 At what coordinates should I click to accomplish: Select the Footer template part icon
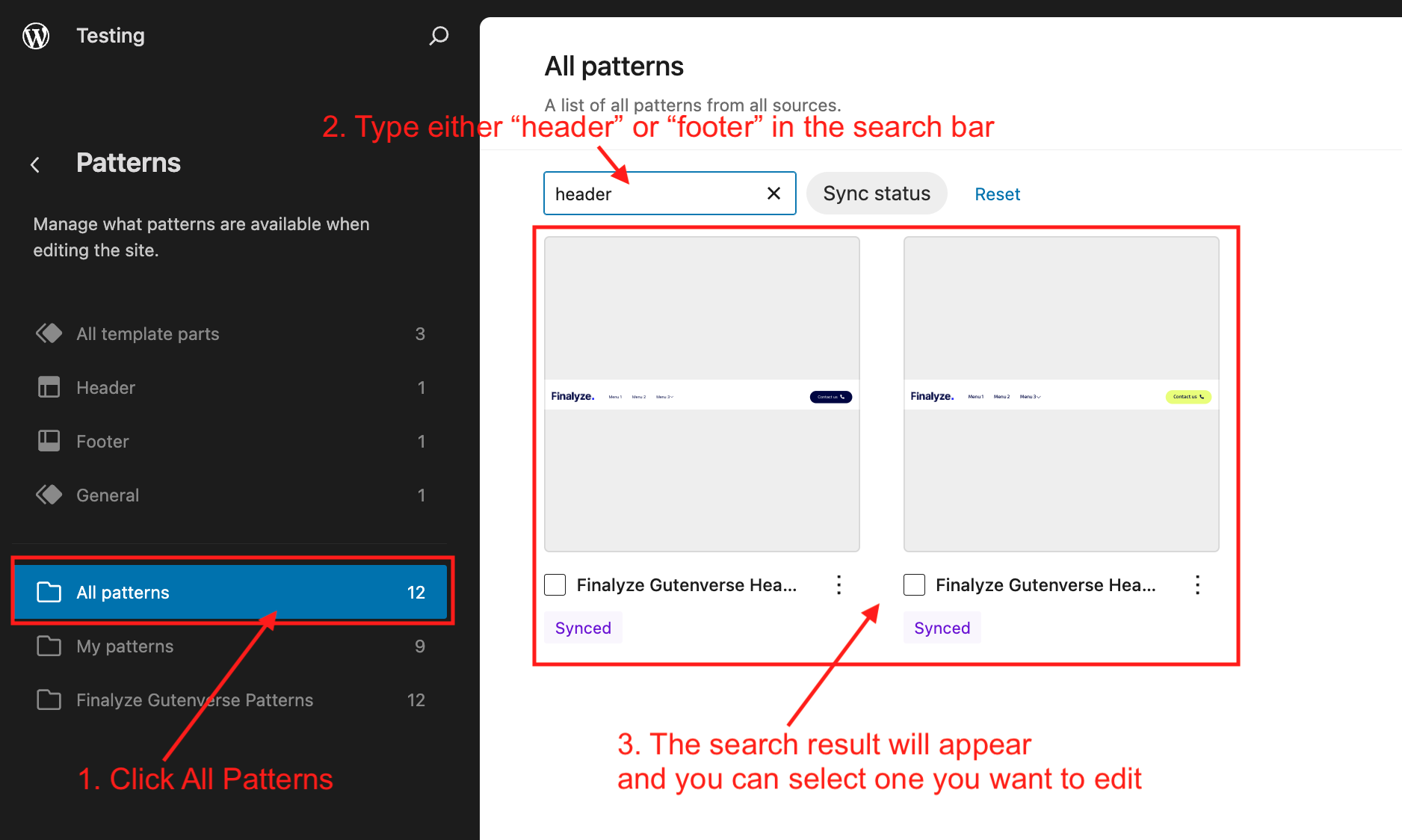point(49,441)
